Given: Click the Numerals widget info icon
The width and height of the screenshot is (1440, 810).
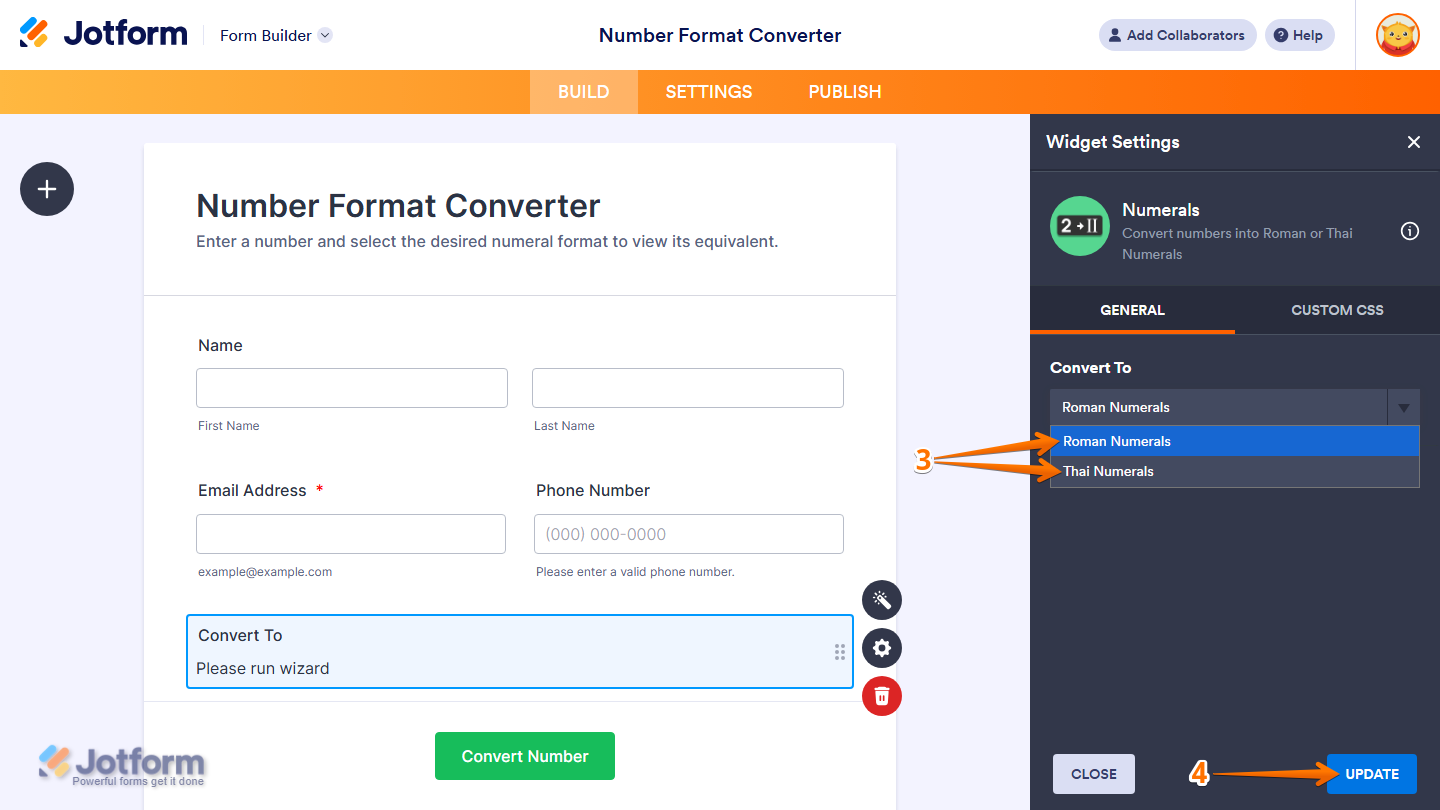Looking at the screenshot, I should [1409, 231].
